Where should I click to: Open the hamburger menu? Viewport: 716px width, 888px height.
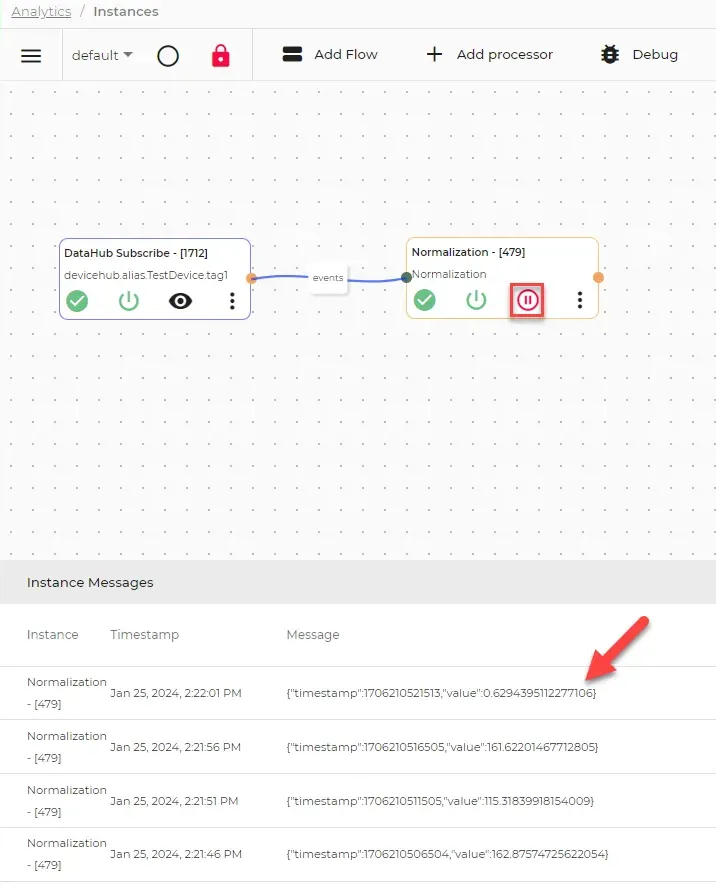coord(31,56)
